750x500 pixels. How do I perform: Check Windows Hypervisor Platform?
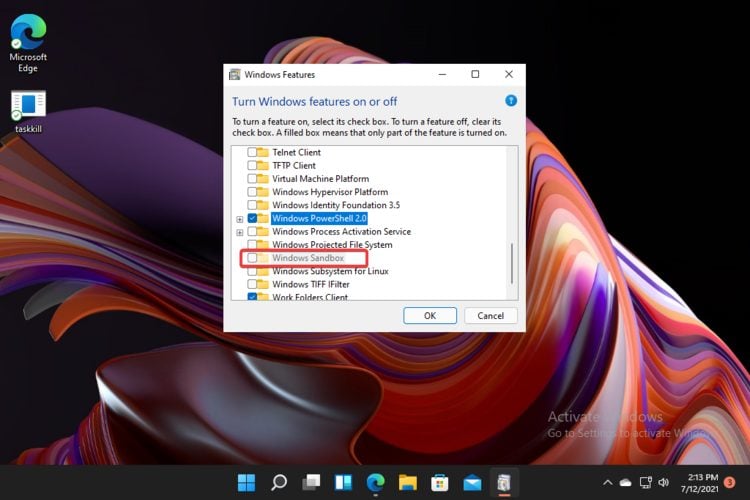(252, 192)
